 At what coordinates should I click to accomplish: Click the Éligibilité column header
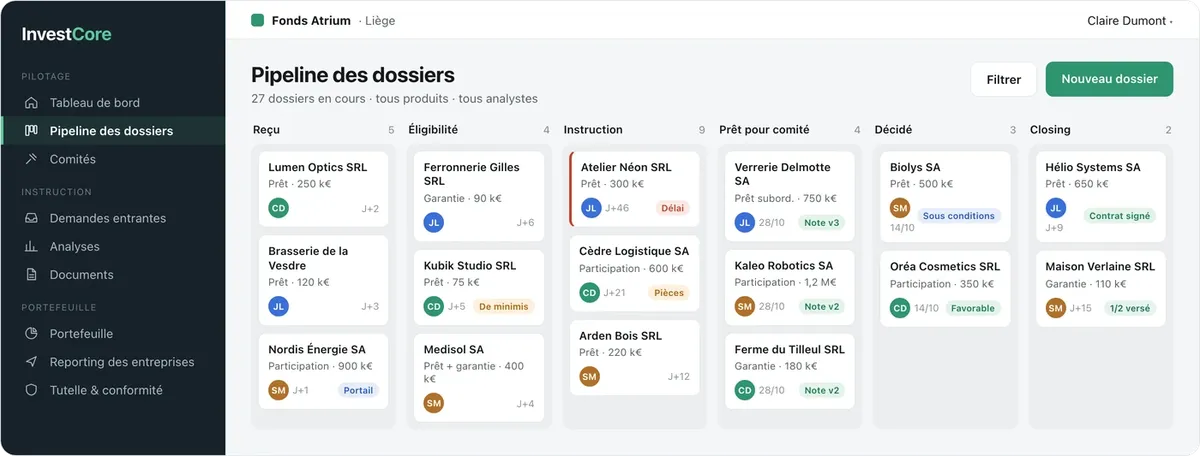click(x=433, y=129)
